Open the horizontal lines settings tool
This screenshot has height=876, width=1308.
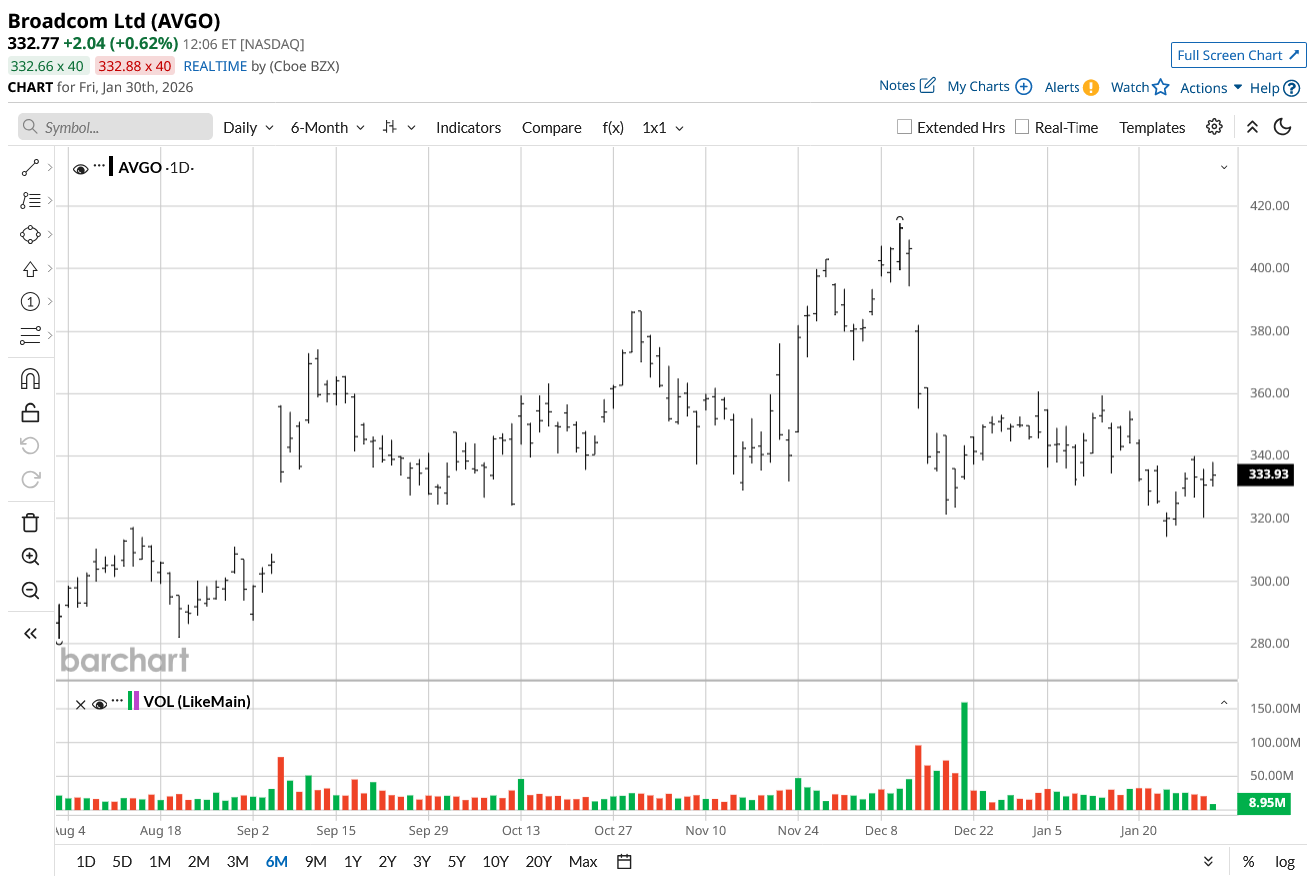click(30, 335)
